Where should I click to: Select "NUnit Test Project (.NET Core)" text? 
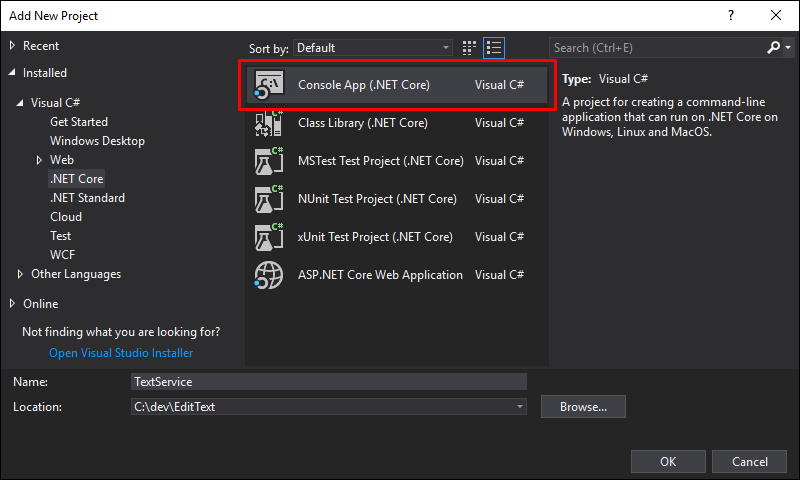[x=377, y=199]
